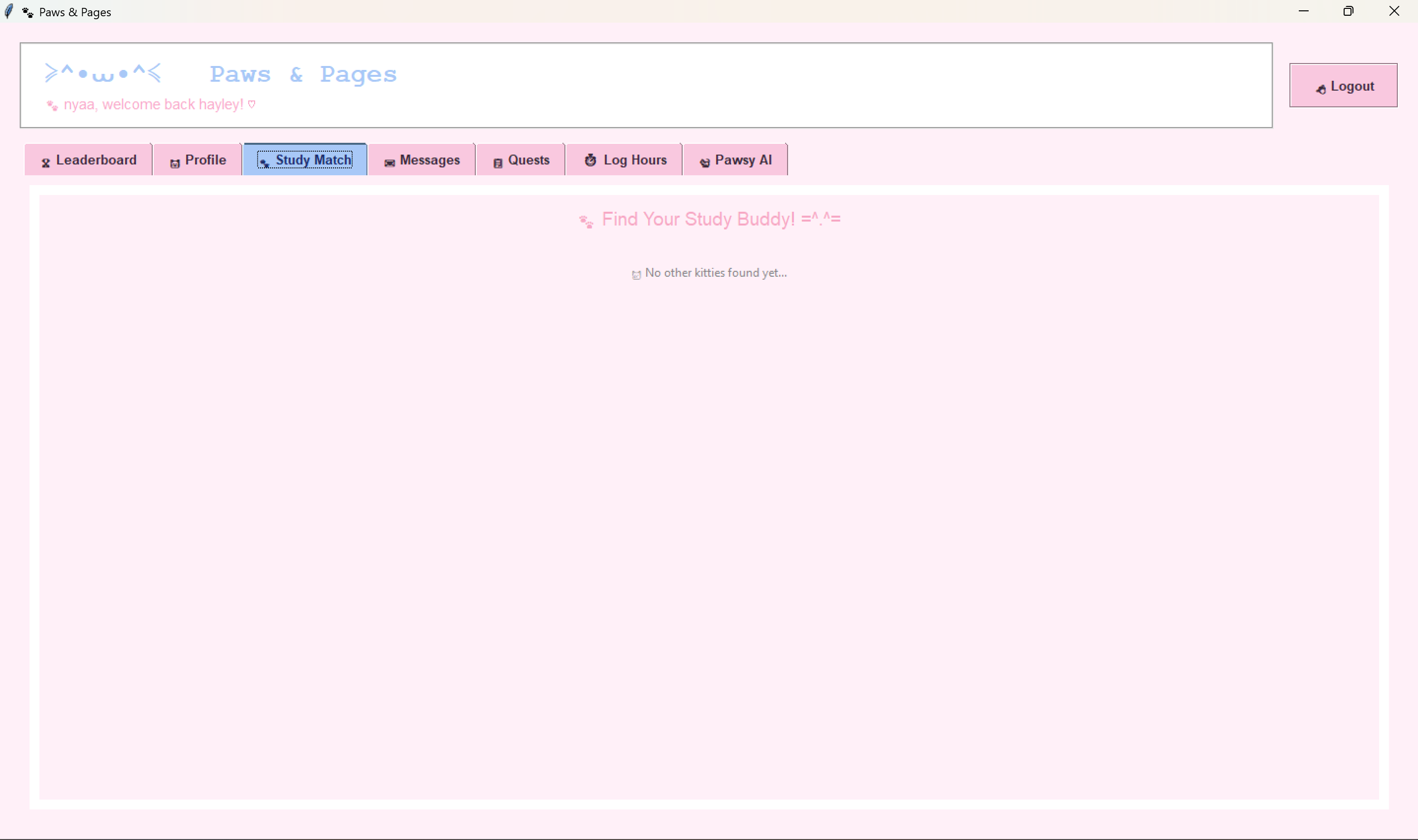Image resolution: width=1418 pixels, height=840 pixels.
Task: Open the Leaderboard tab
Action: coord(89,160)
